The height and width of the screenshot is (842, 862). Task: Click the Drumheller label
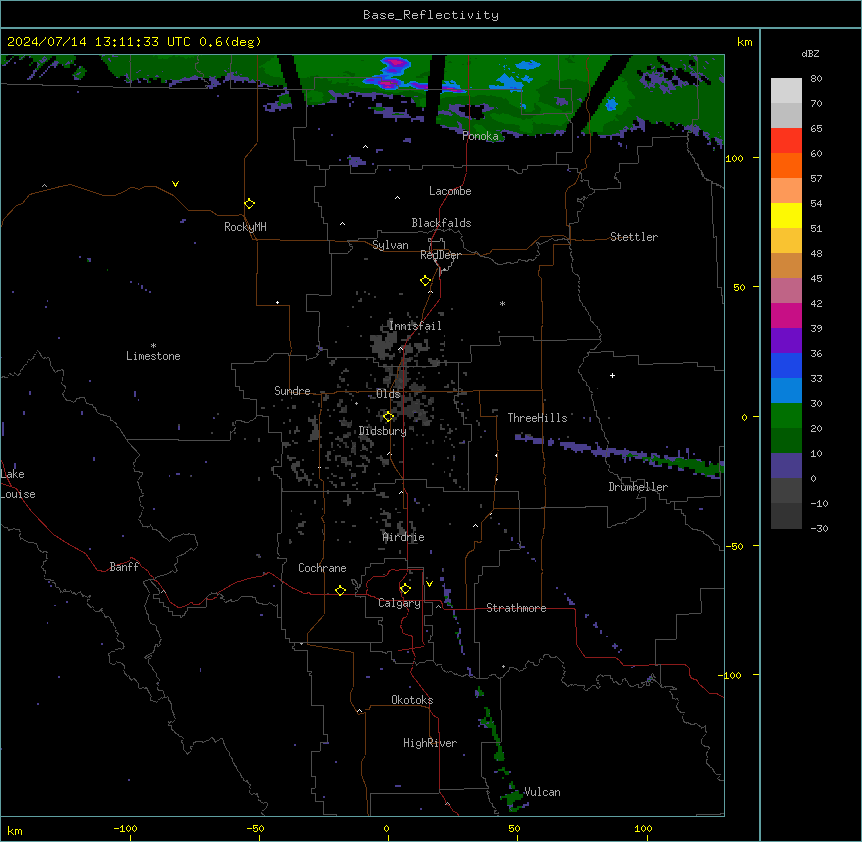click(638, 487)
